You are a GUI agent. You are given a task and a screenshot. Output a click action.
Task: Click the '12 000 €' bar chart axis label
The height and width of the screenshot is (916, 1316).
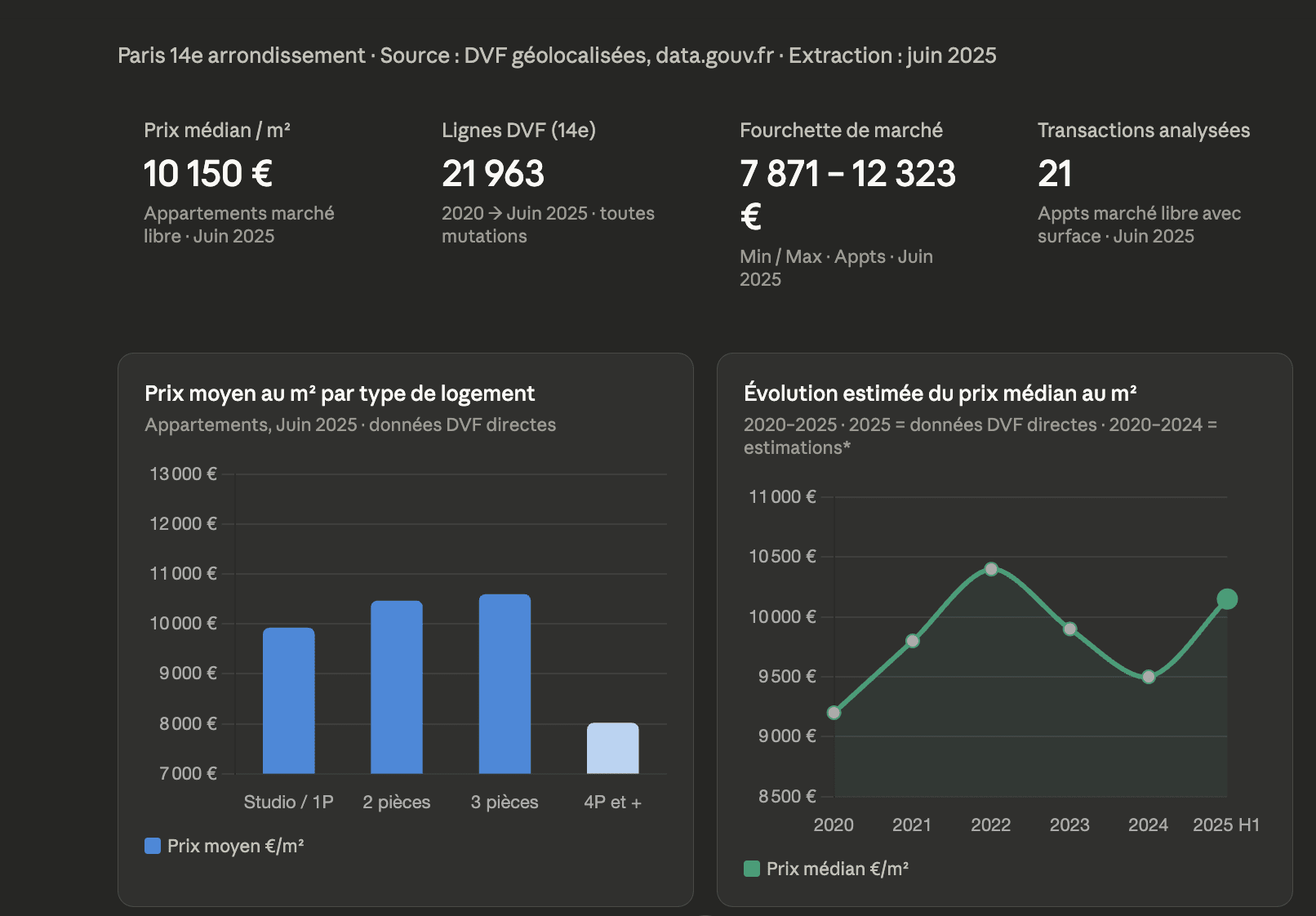(184, 523)
